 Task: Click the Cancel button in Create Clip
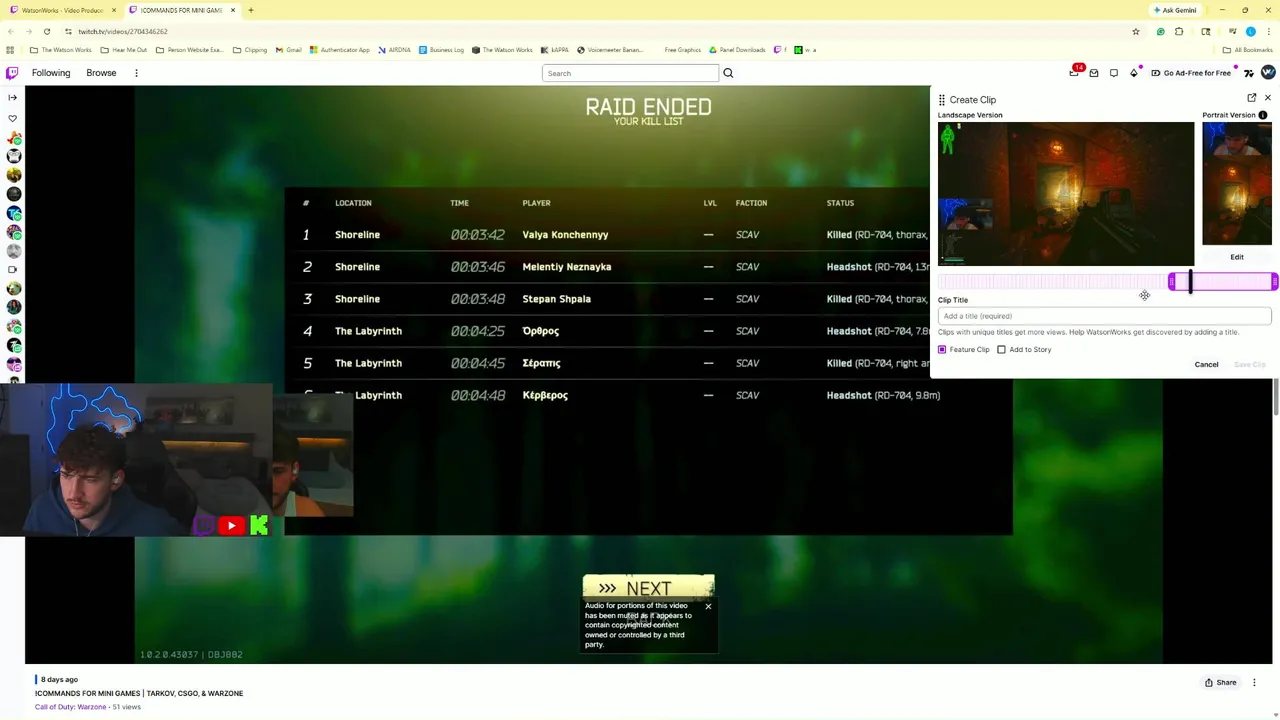1206,364
